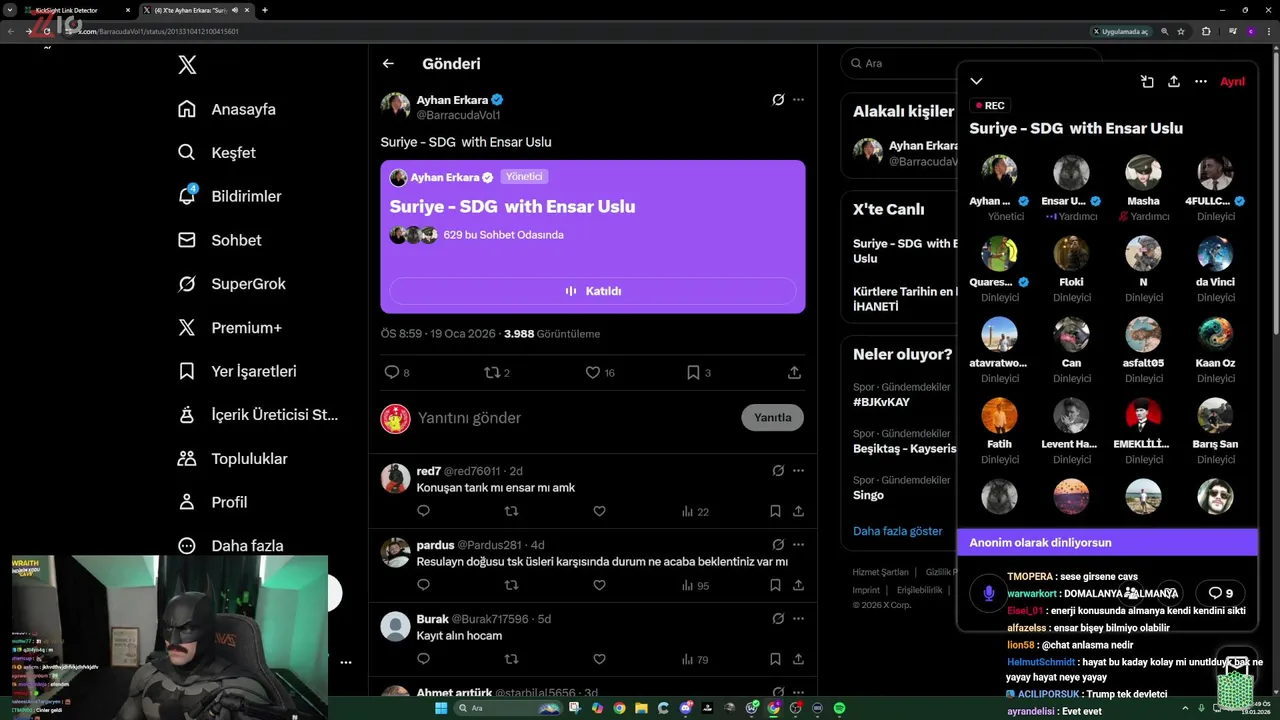Repost pardus's reply
The width and height of the screenshot is (1280, 720).
point(511,585)
